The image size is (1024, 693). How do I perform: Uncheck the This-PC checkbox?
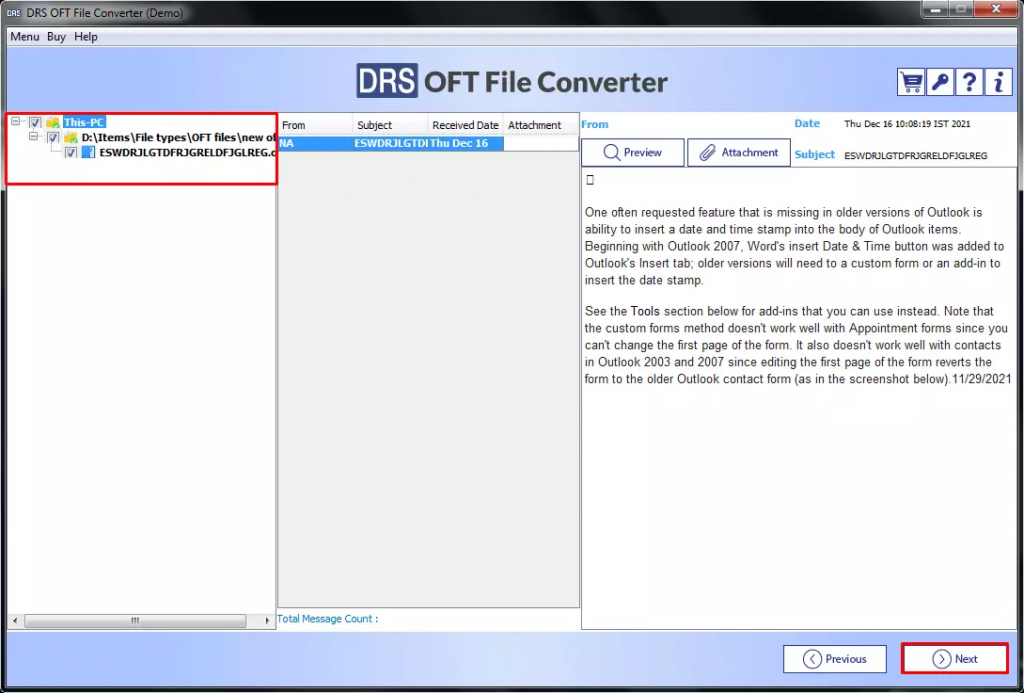tap(34, 121)
